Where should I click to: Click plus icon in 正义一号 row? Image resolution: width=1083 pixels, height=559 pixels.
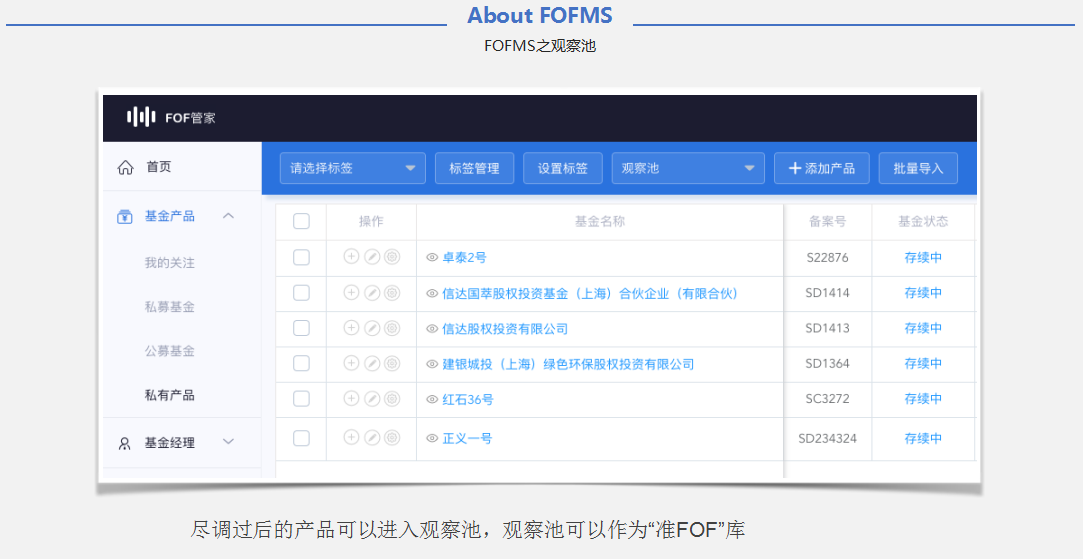(351, 437)
